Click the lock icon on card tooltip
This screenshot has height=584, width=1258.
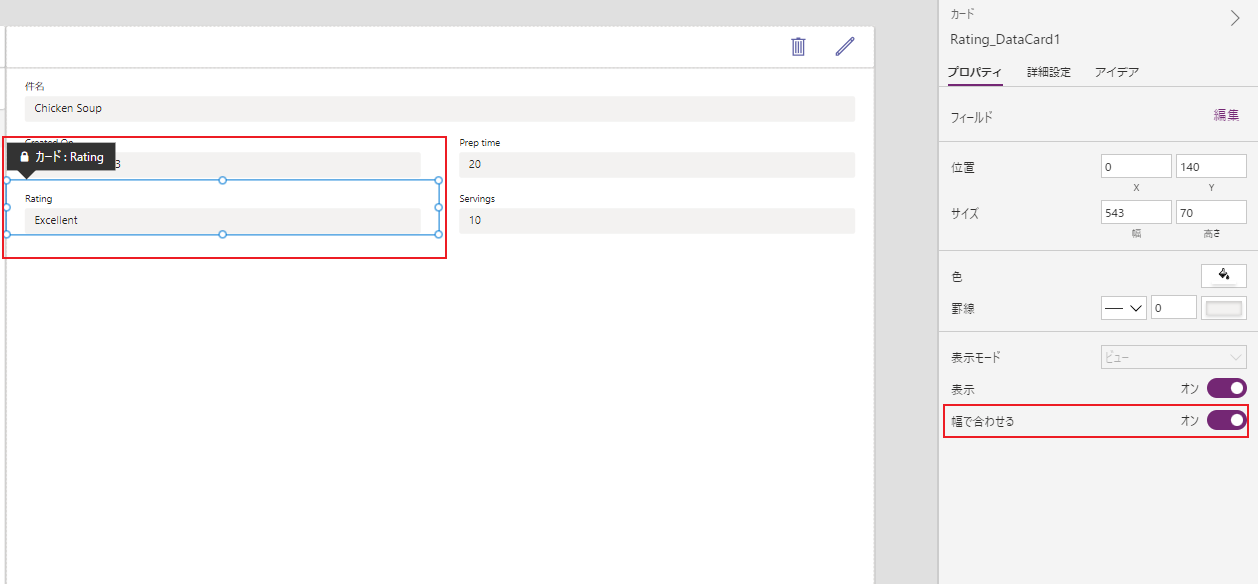pyautogui.click(x=24, y=157)
